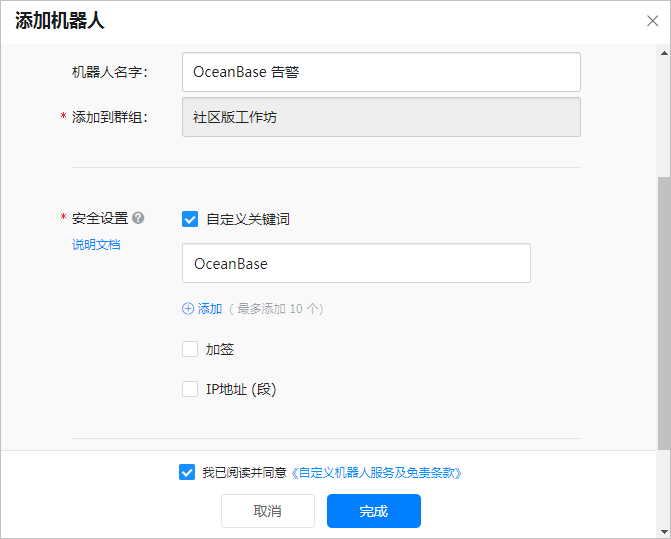Enable the IP地址 (段) checkbox
The image size is (671, 539).
tap(190, 389)
